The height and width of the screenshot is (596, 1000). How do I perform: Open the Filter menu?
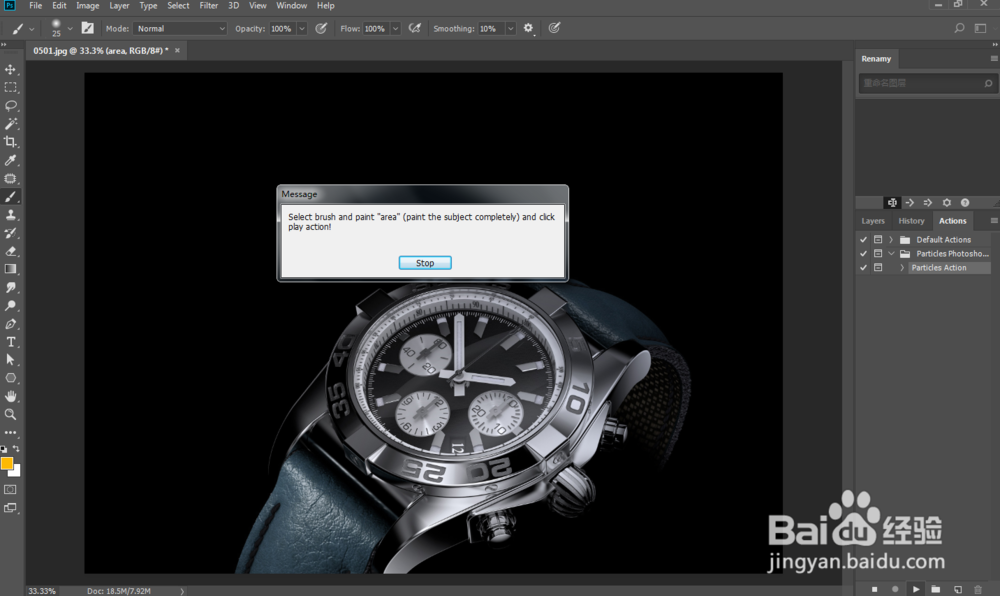pyautogui.click(x=209, y=6)
